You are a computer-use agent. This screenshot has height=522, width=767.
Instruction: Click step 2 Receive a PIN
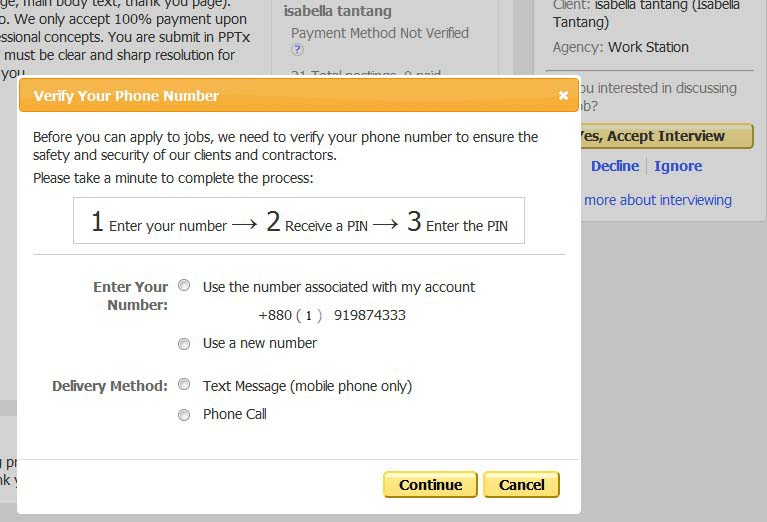point(317,222)
